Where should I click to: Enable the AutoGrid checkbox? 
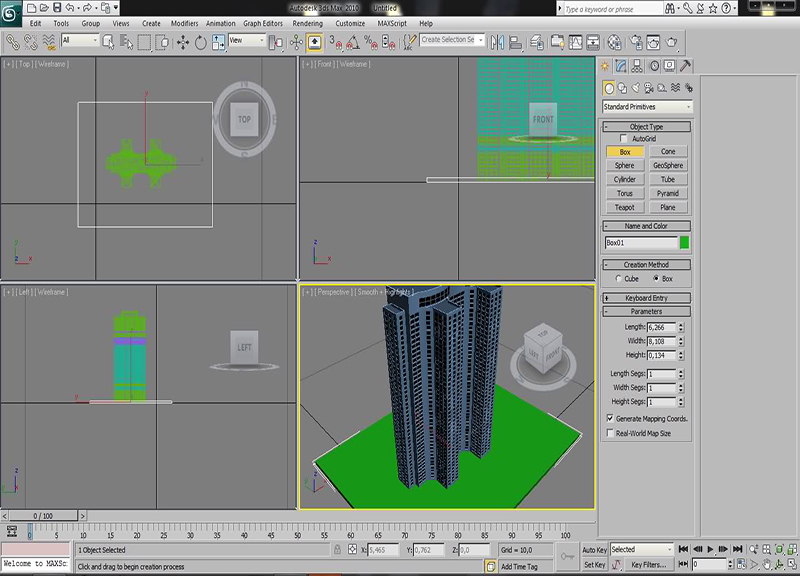[623, 138]
